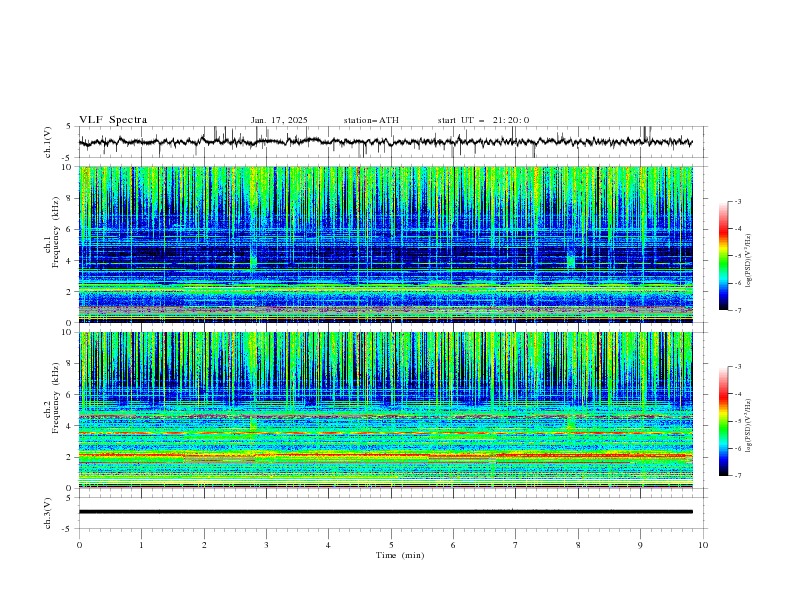Click the "5" tick label on the time axis

(x=391, y=545)
